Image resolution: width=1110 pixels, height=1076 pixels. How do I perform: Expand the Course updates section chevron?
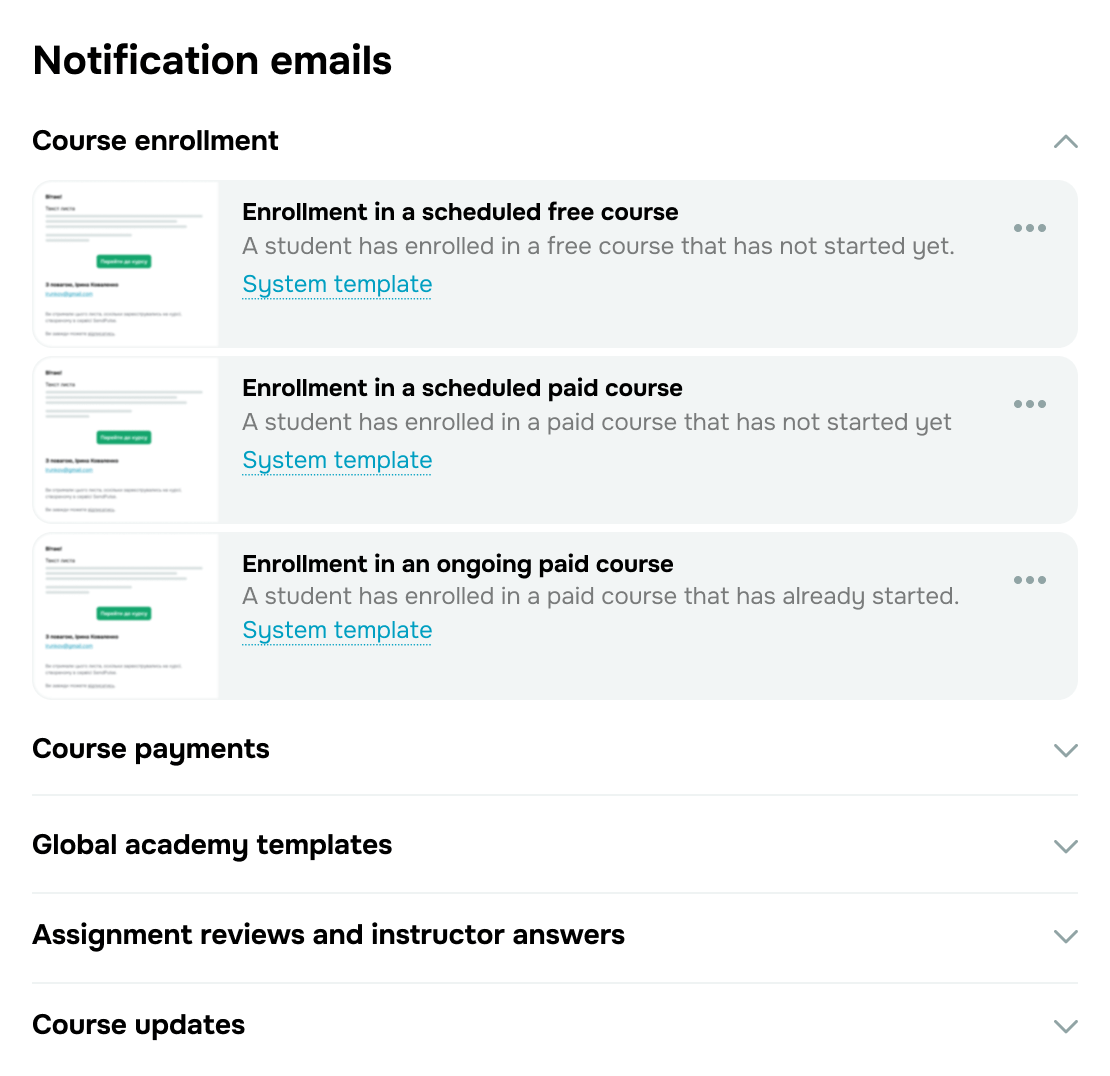click(1065, 1026)
